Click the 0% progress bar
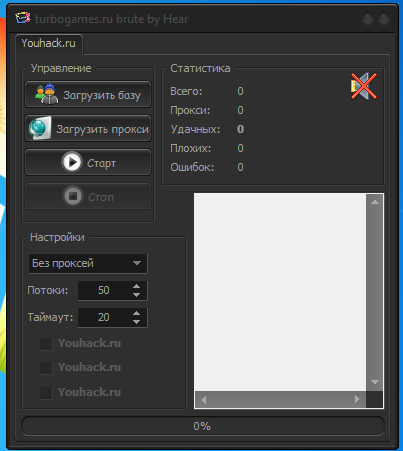Image resolution: width=403 pixels, height=451 pixels. coord(203,426)
